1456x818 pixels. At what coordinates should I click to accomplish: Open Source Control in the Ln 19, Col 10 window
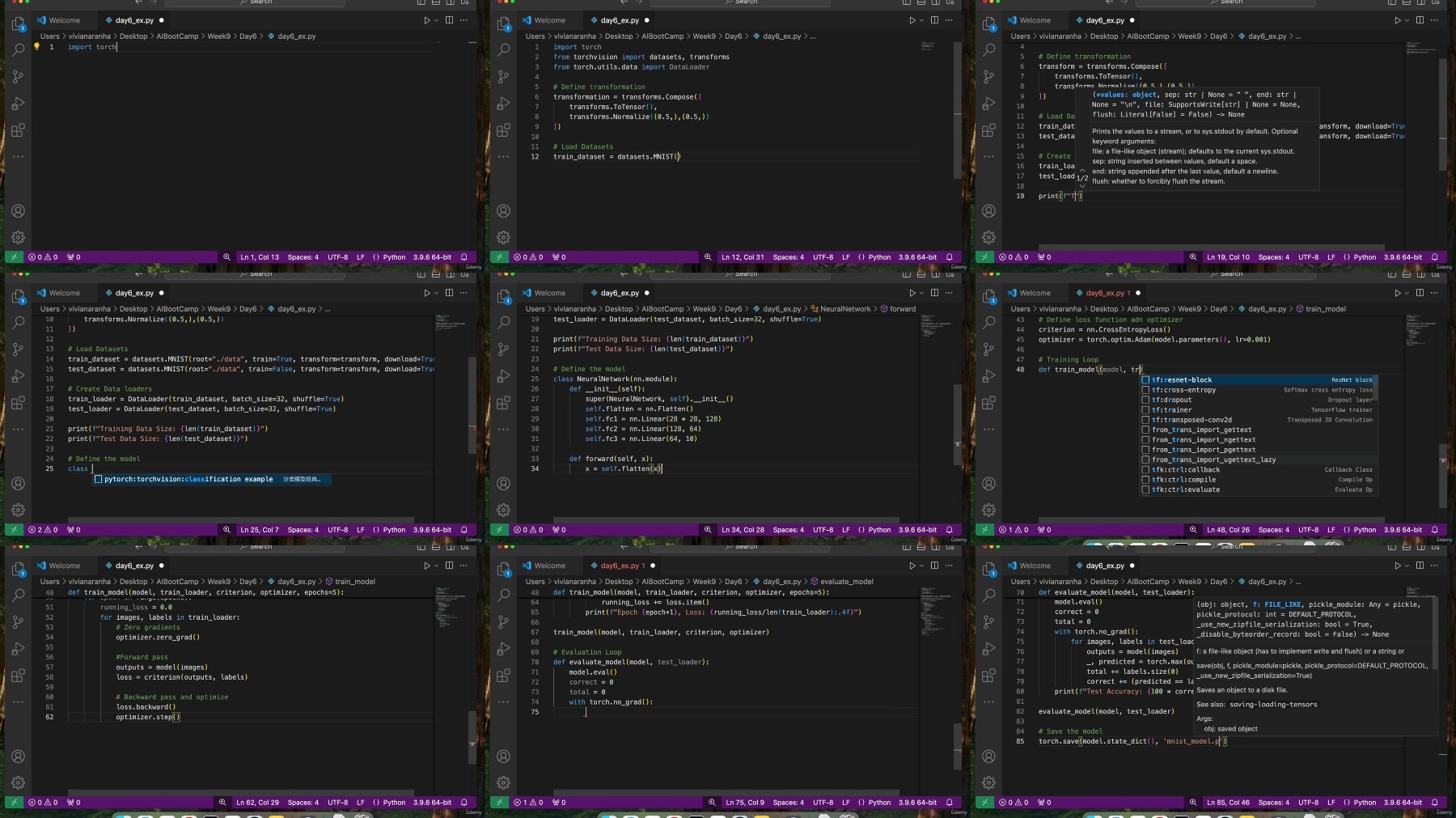click(x=988, y=77)
